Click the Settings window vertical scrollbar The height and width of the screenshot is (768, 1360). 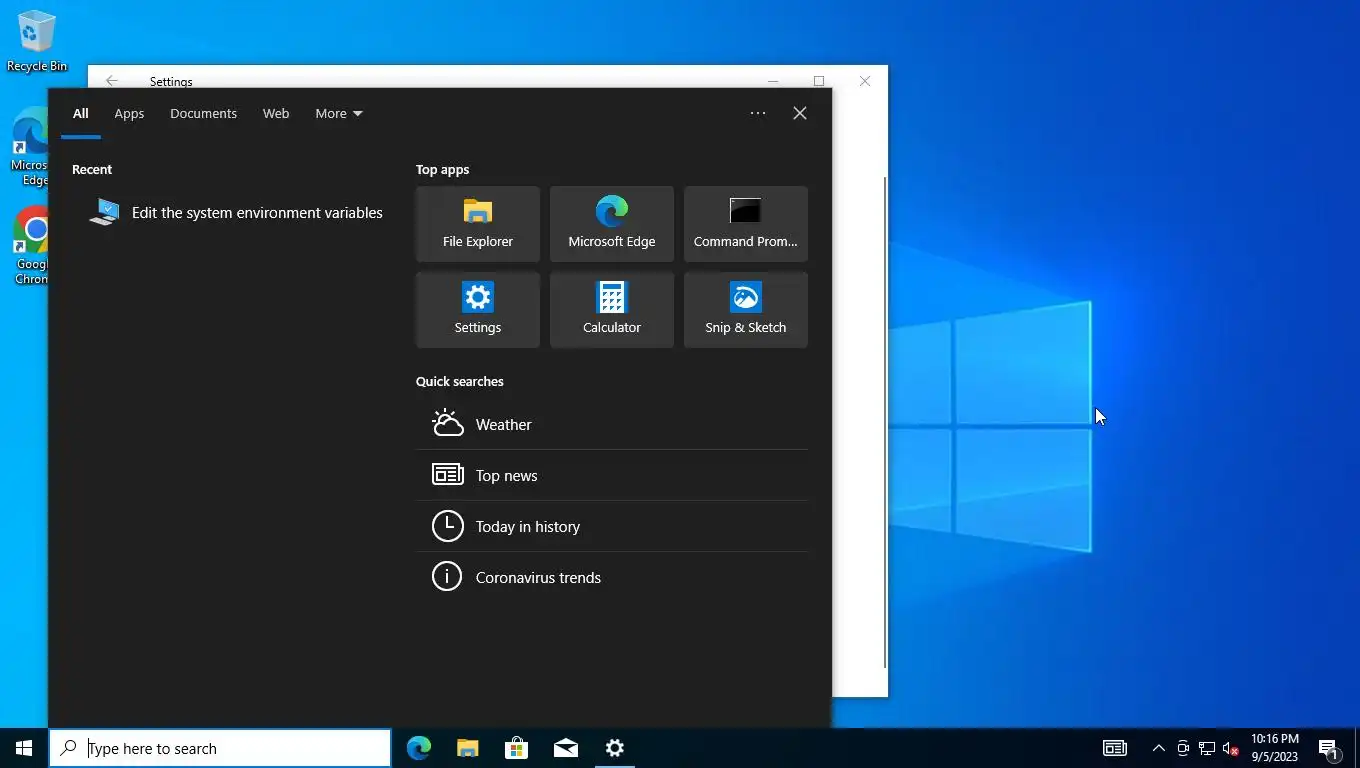tap(885, 423)
